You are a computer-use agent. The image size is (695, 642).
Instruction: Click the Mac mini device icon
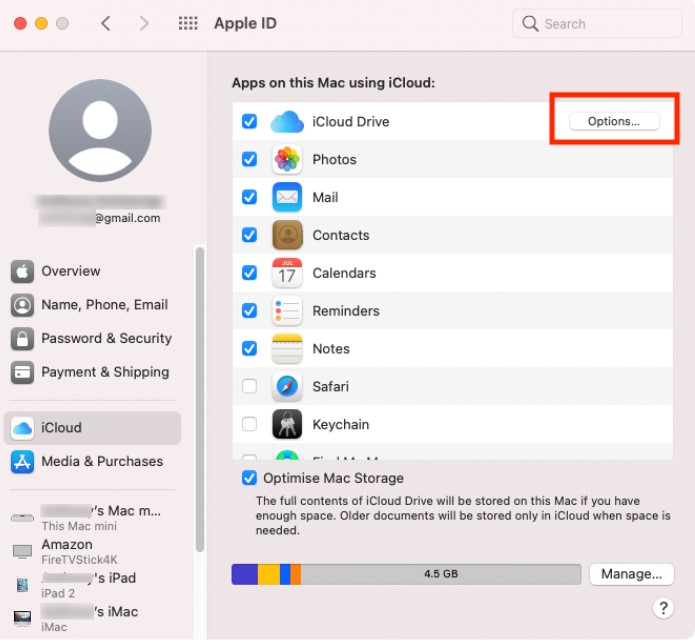(x=22, y=518)
